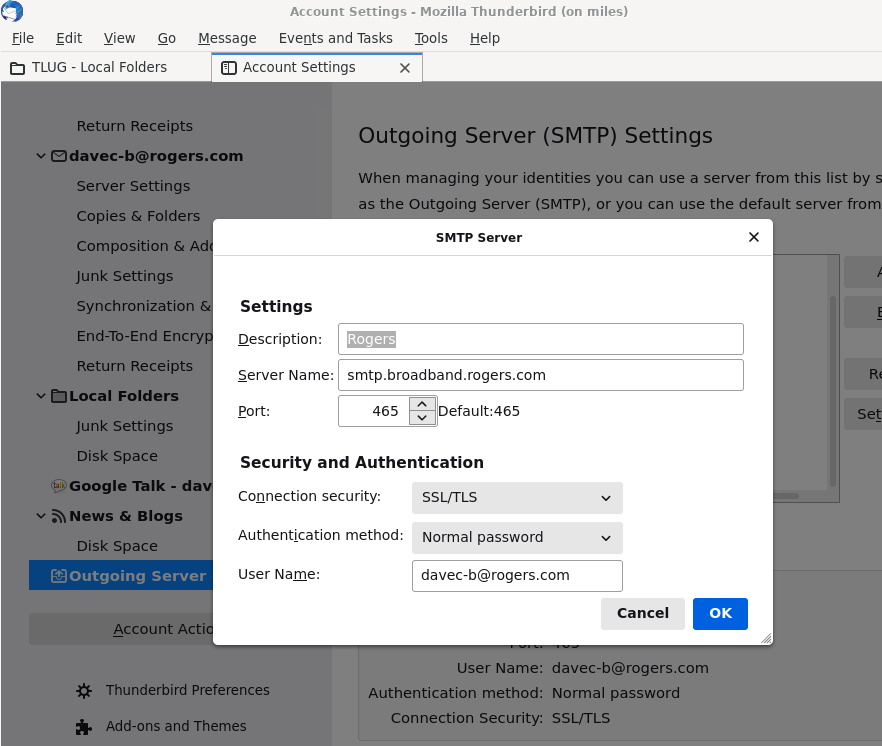Select Server Settings under davec-b@rogers.com

pos(133,186)
